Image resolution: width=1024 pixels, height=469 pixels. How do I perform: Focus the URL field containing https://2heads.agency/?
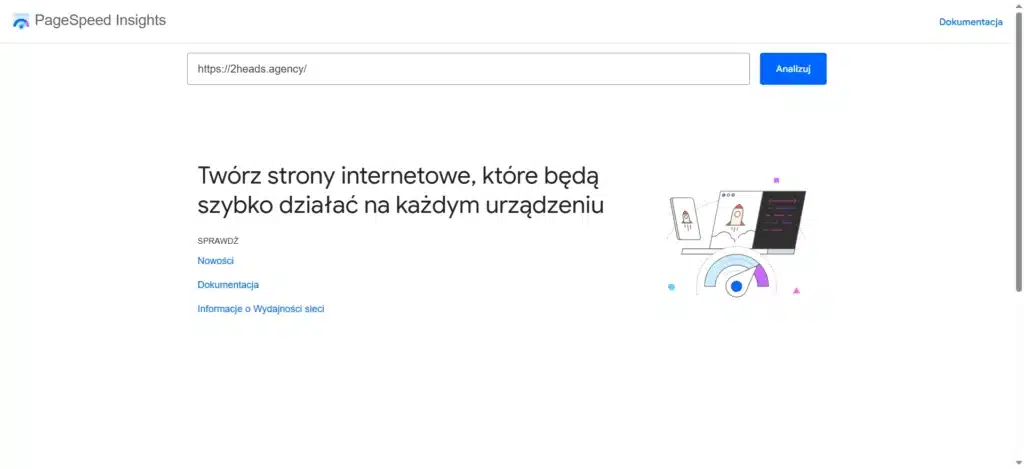tap(468, 69)
